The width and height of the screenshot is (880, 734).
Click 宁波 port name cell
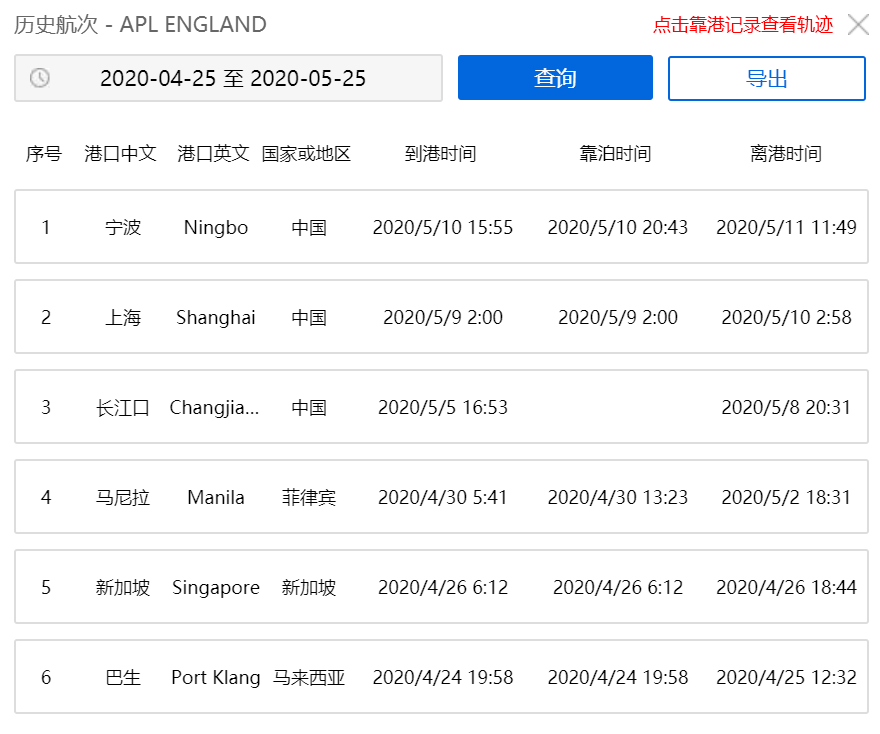click(x=123, y=227)
